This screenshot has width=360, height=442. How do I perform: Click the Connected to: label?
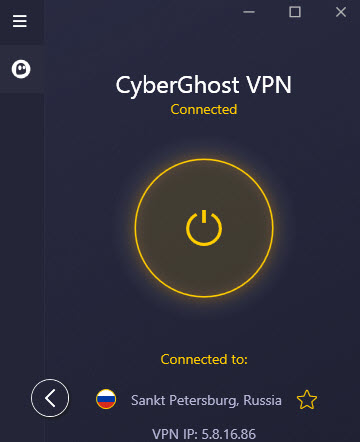click(204, 359)
